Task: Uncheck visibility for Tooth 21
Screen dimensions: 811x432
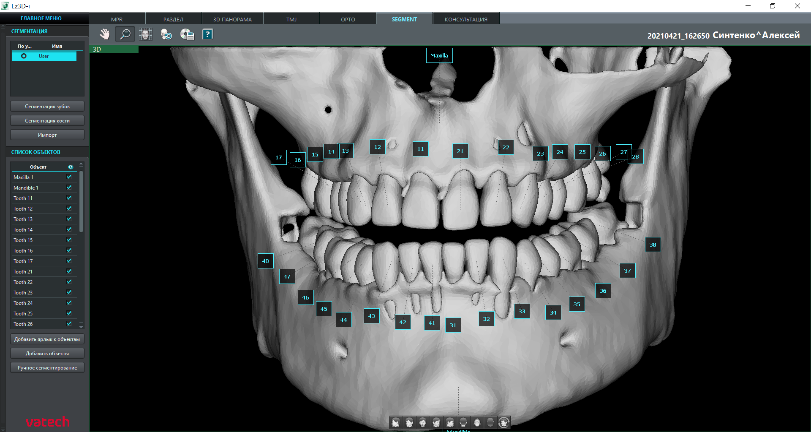Action: tap(69, 271)
